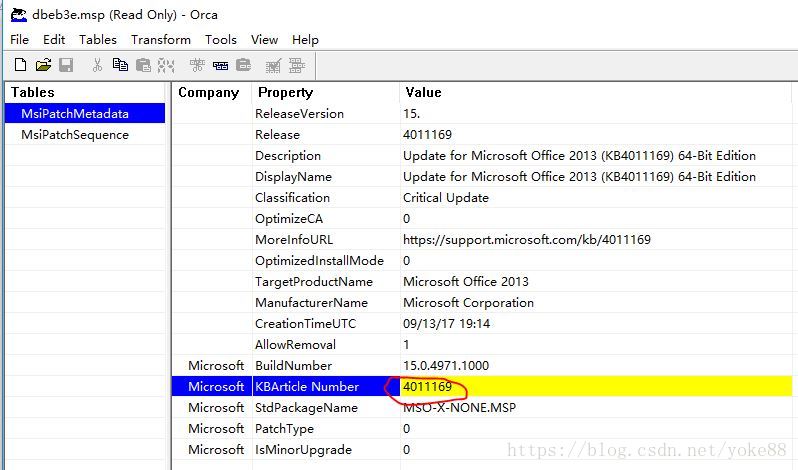Click the 1 value in AllowRemoval row
Screen dimensions: 798x470
[406, 344]
